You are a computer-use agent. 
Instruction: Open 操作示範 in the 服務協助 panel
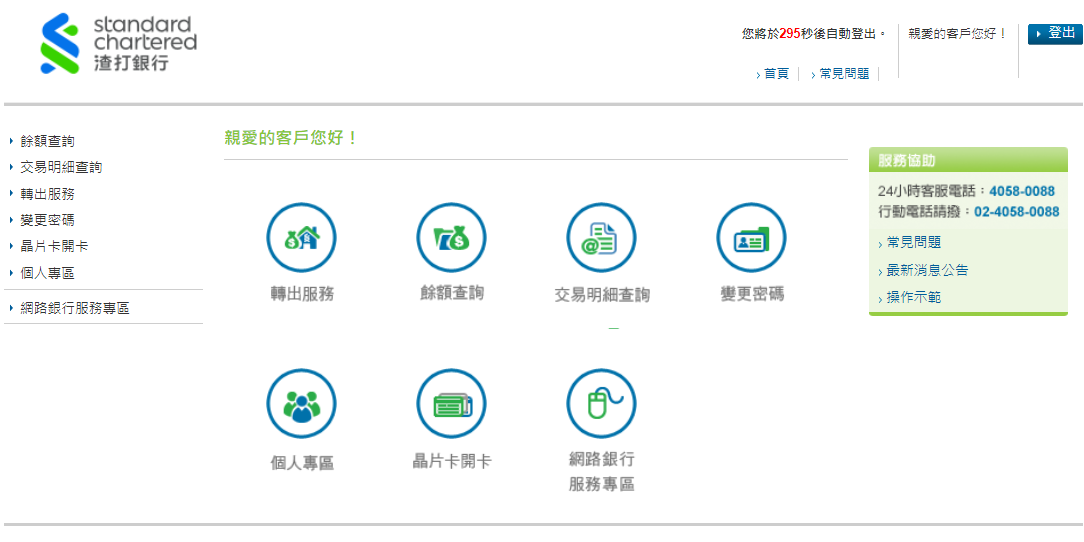click(x=913, y=298)
